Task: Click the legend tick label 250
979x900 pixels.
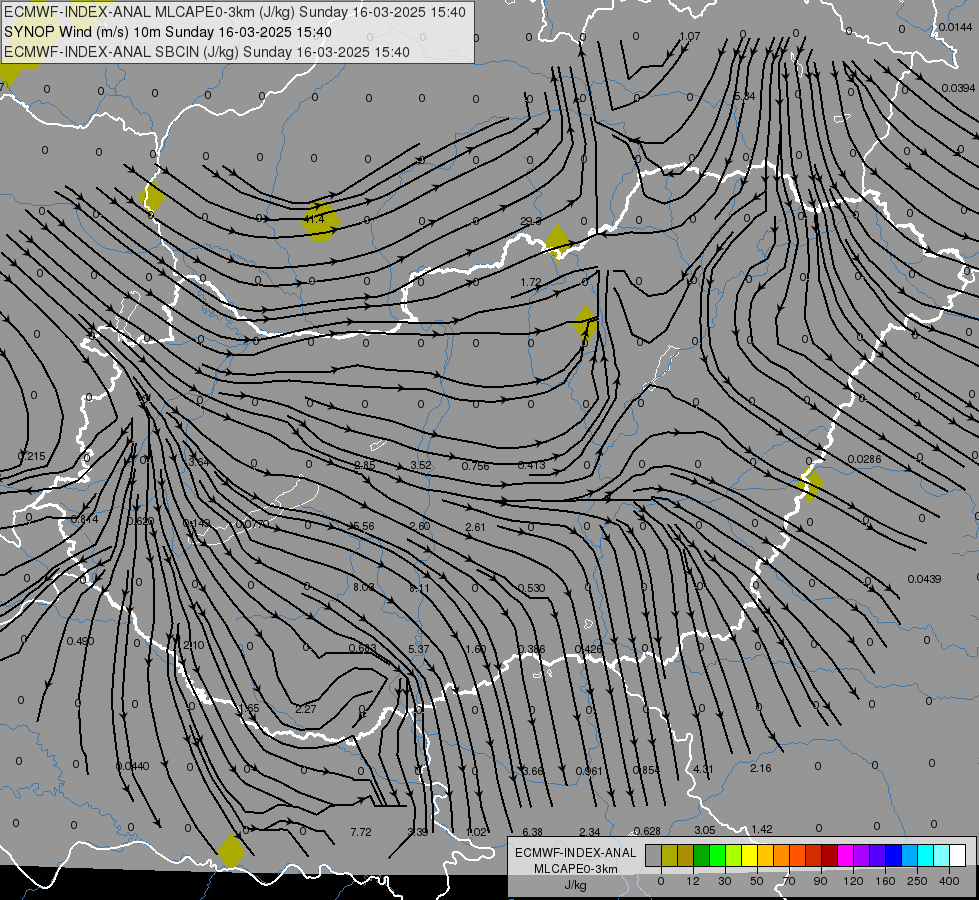Action: pos(917,881)
